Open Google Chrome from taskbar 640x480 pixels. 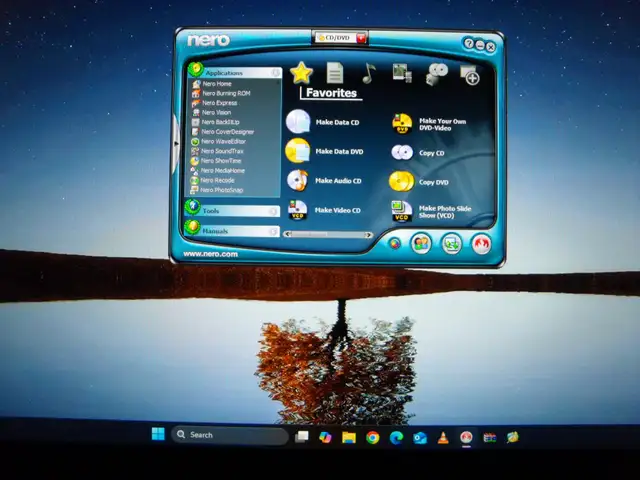tap(372, 438)
